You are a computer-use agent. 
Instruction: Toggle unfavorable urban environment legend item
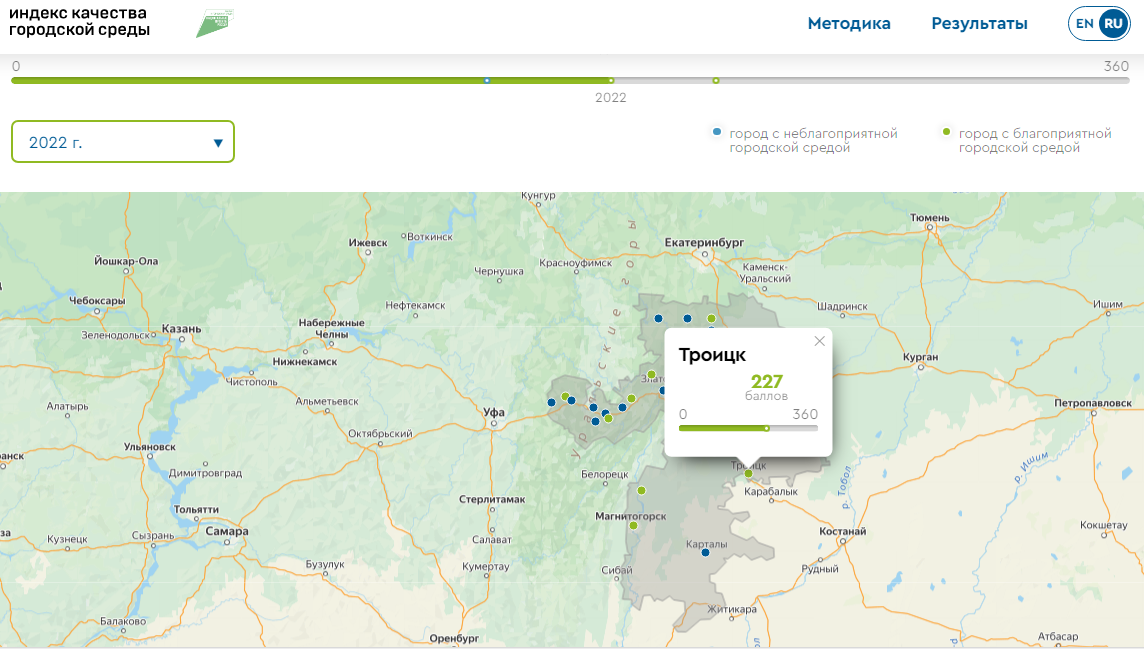(x=805, y=140)
